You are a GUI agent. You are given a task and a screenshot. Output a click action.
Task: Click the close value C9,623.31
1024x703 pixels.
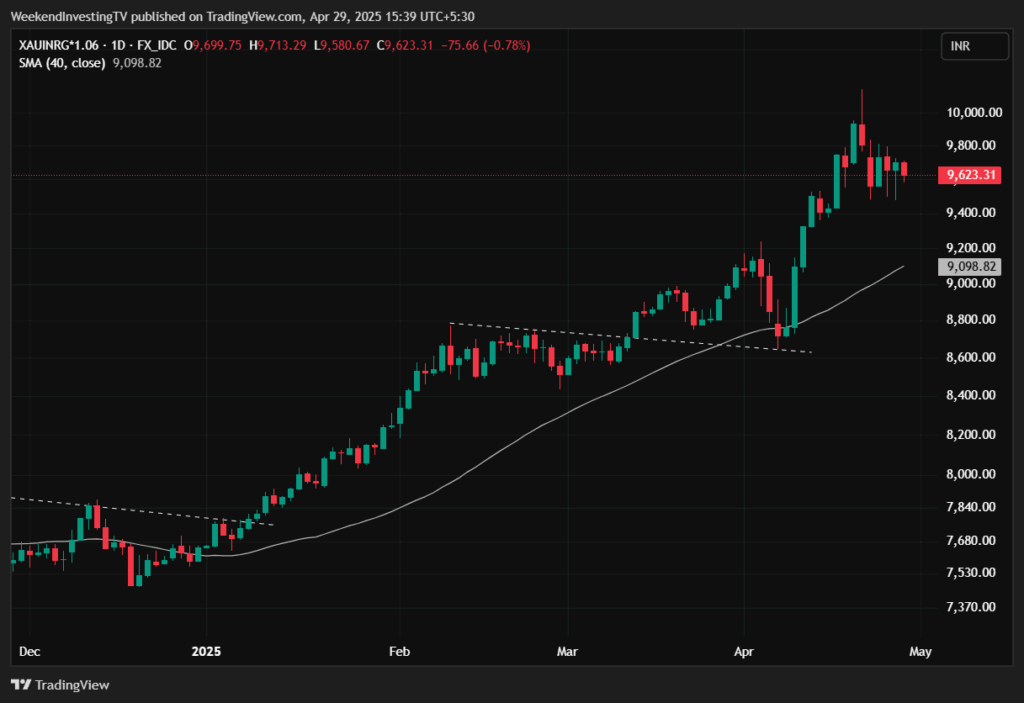click(405, 45)
